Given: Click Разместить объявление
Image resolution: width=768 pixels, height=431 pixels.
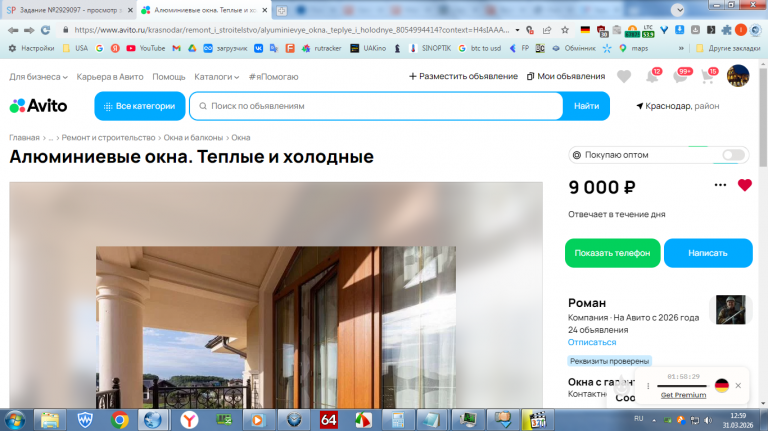Looking at the screenshot, I should [463, 76].
